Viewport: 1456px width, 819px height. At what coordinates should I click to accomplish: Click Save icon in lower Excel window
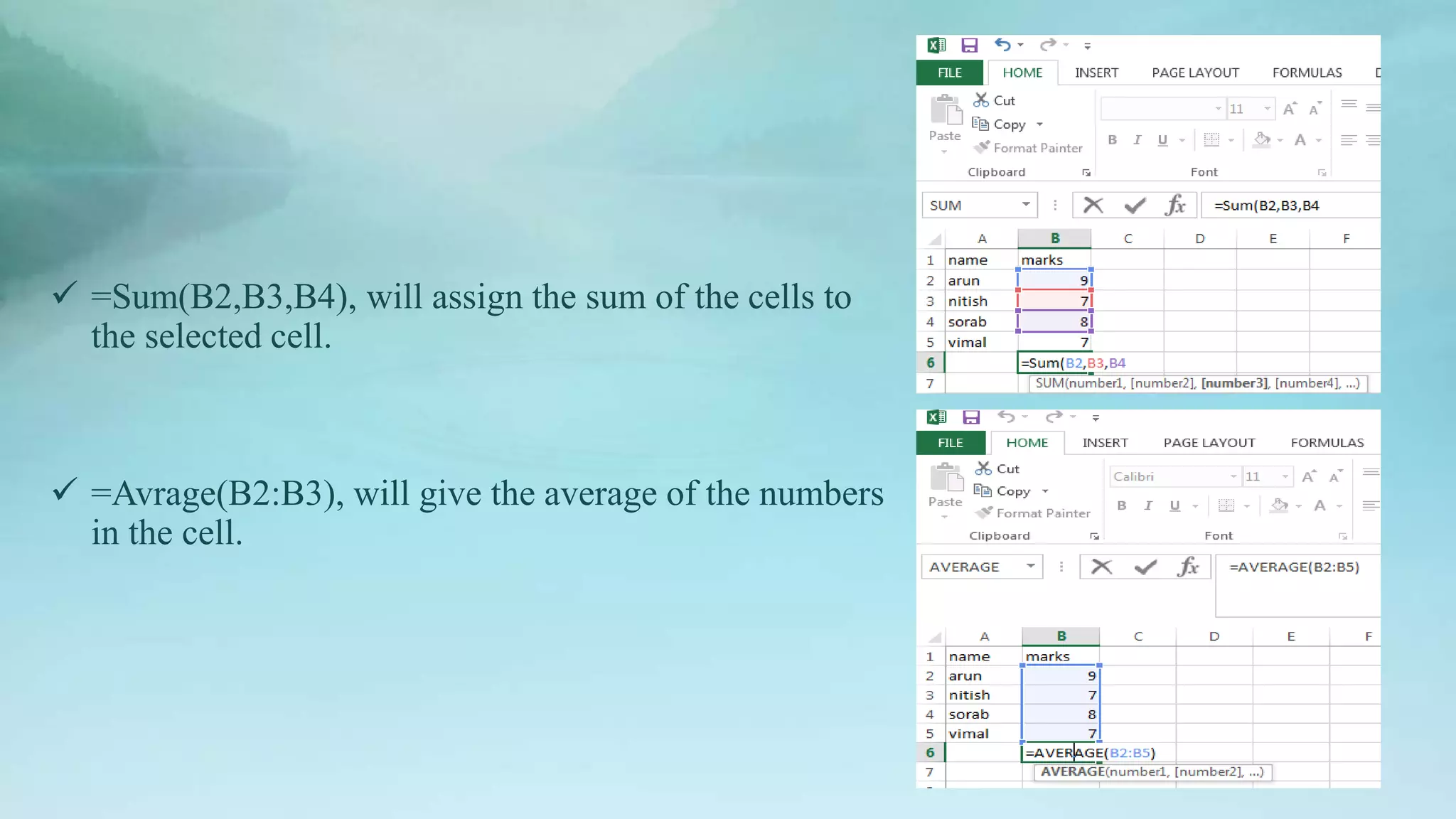(971, 417)
